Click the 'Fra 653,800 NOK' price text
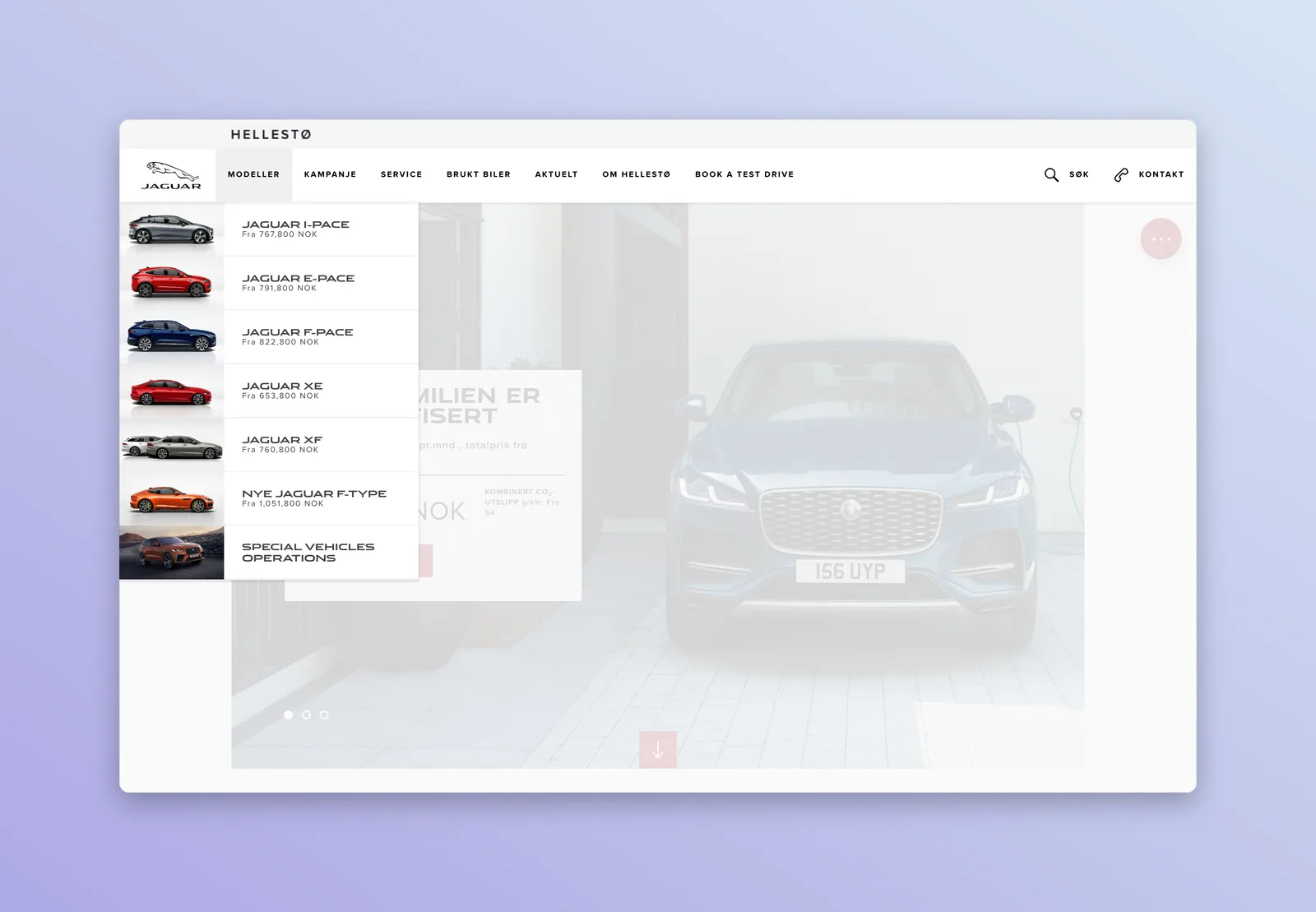1316x912 pixels. click(x=280, y=396)
